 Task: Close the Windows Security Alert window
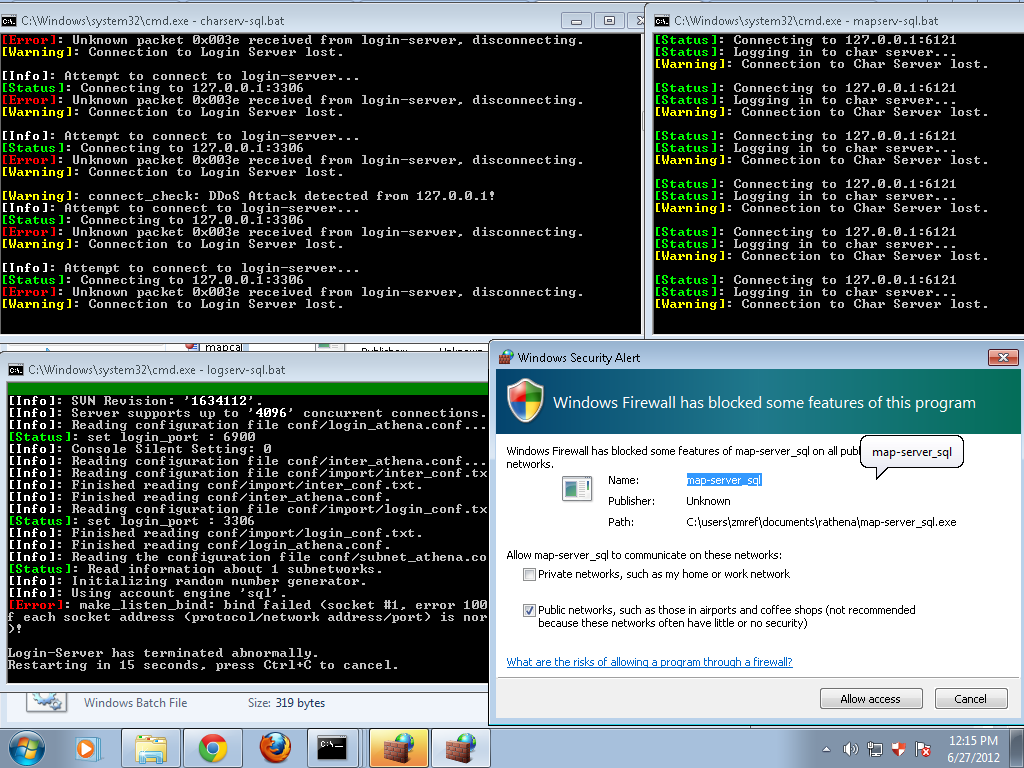click(1003, 357)
